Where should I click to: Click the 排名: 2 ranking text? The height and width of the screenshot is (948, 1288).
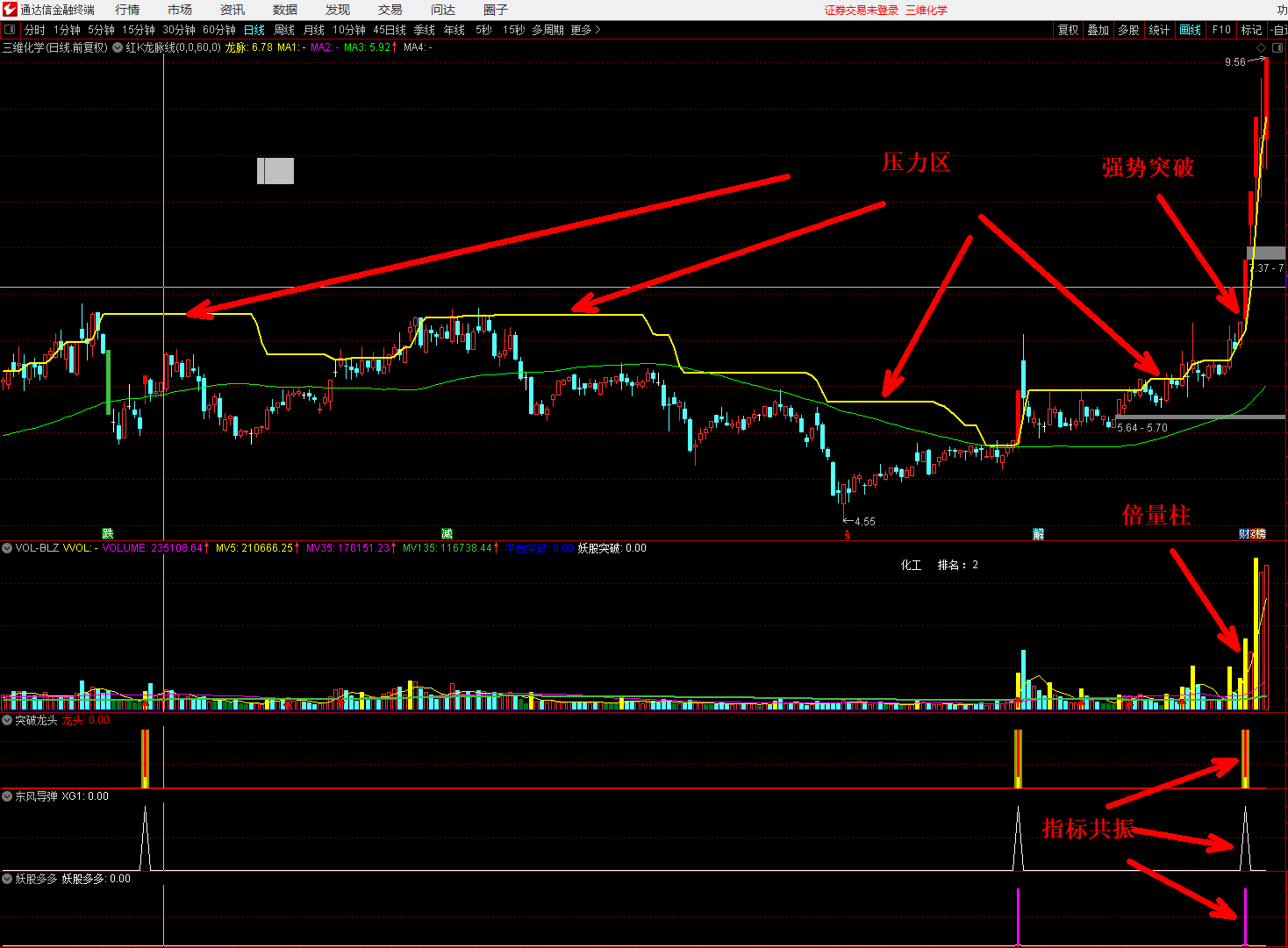tap(958, 565)
